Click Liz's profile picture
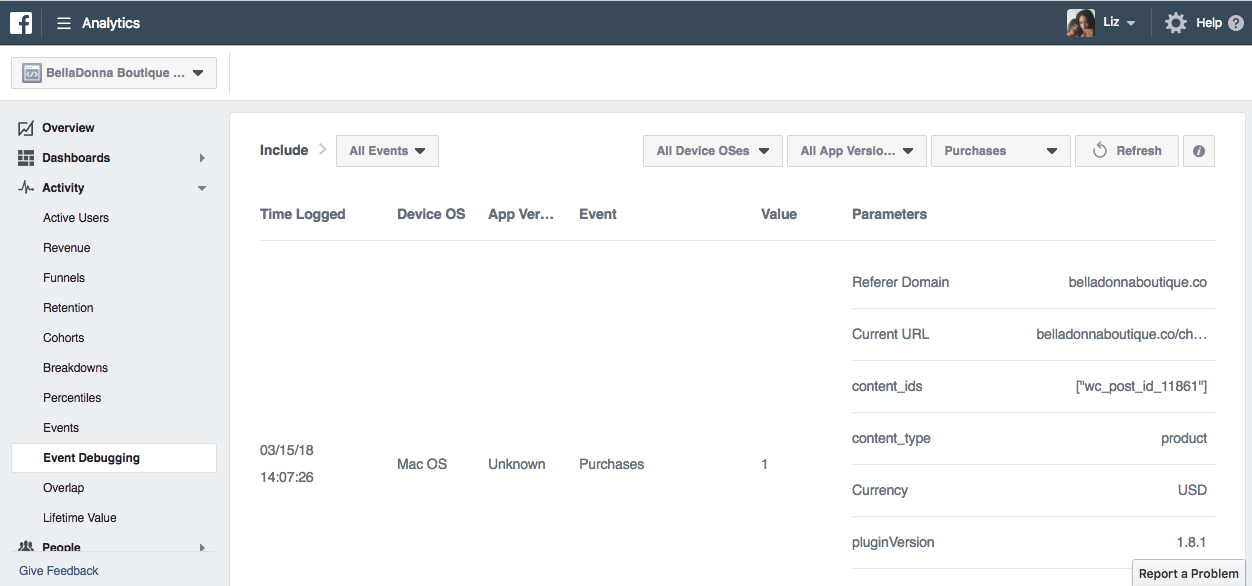1252x586 pixels. (1081, 23)
